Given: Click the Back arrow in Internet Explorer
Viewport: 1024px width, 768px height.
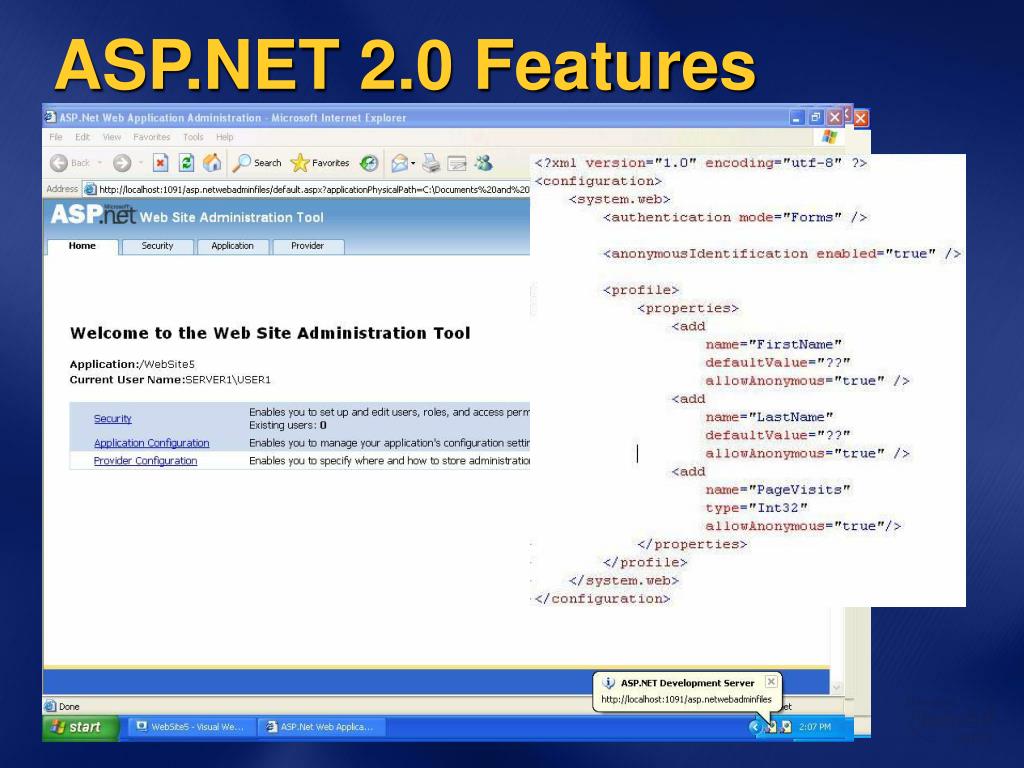Looking at the screenshot, I should [x=59, y=163].
